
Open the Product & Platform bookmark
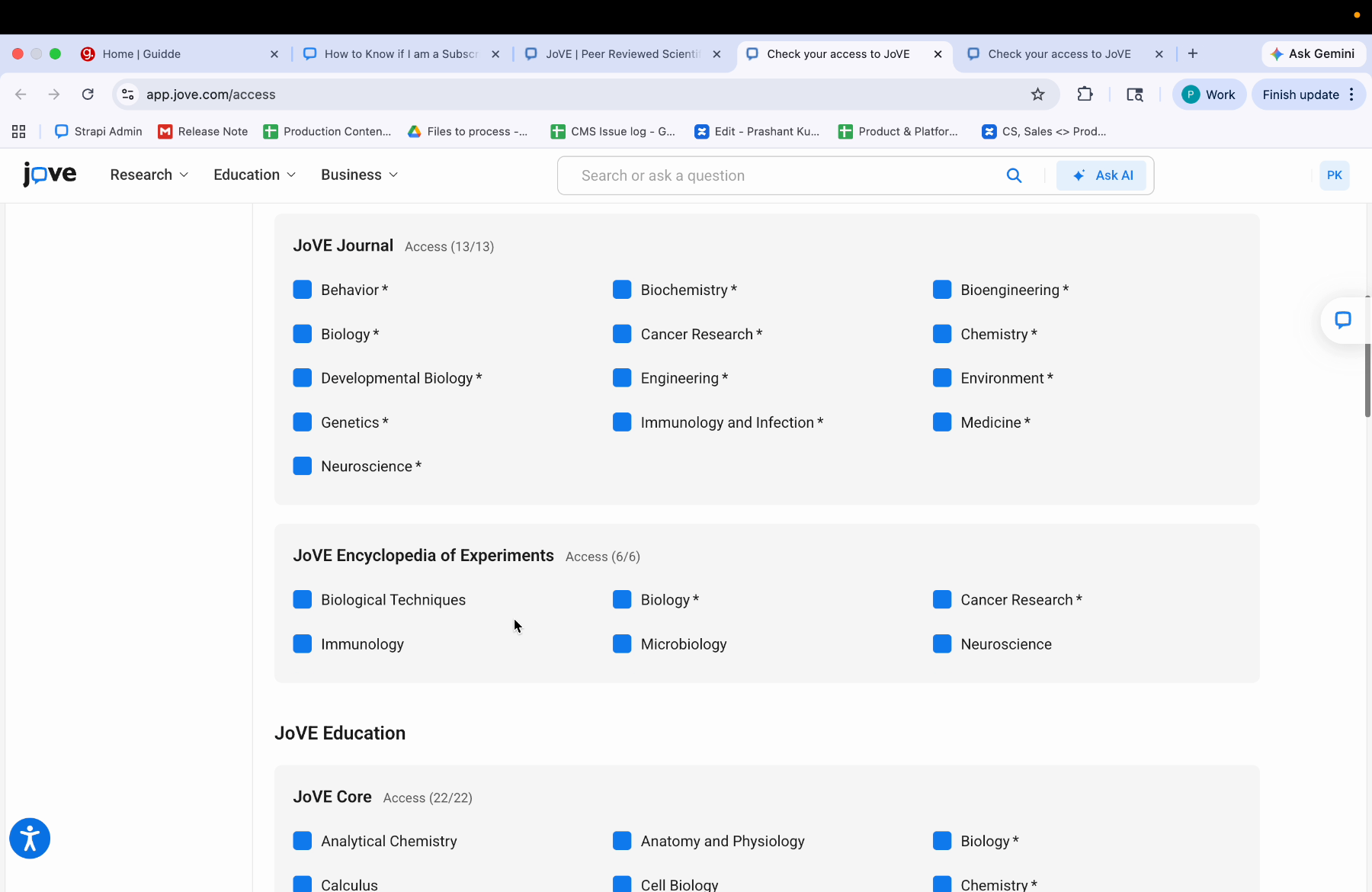tap(898, 132)
